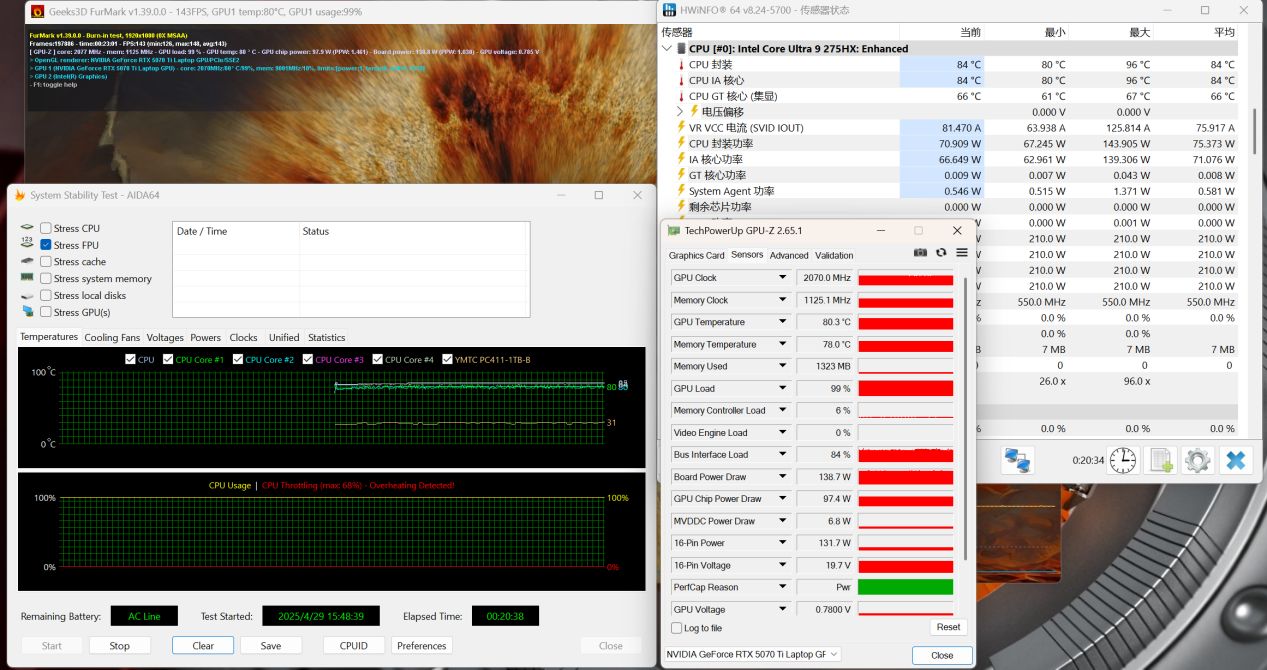Open HWiNFO settings gear icon
Viewport: 1267px width, 670px height.
[1197, 461]
